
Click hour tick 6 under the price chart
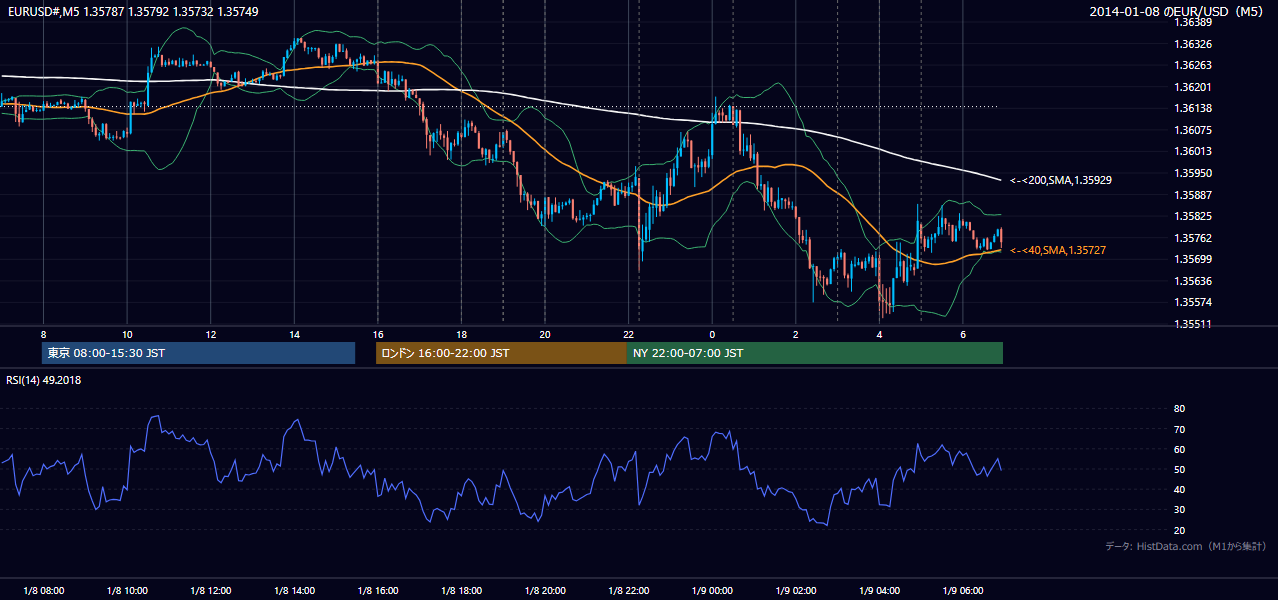[962, 334]
